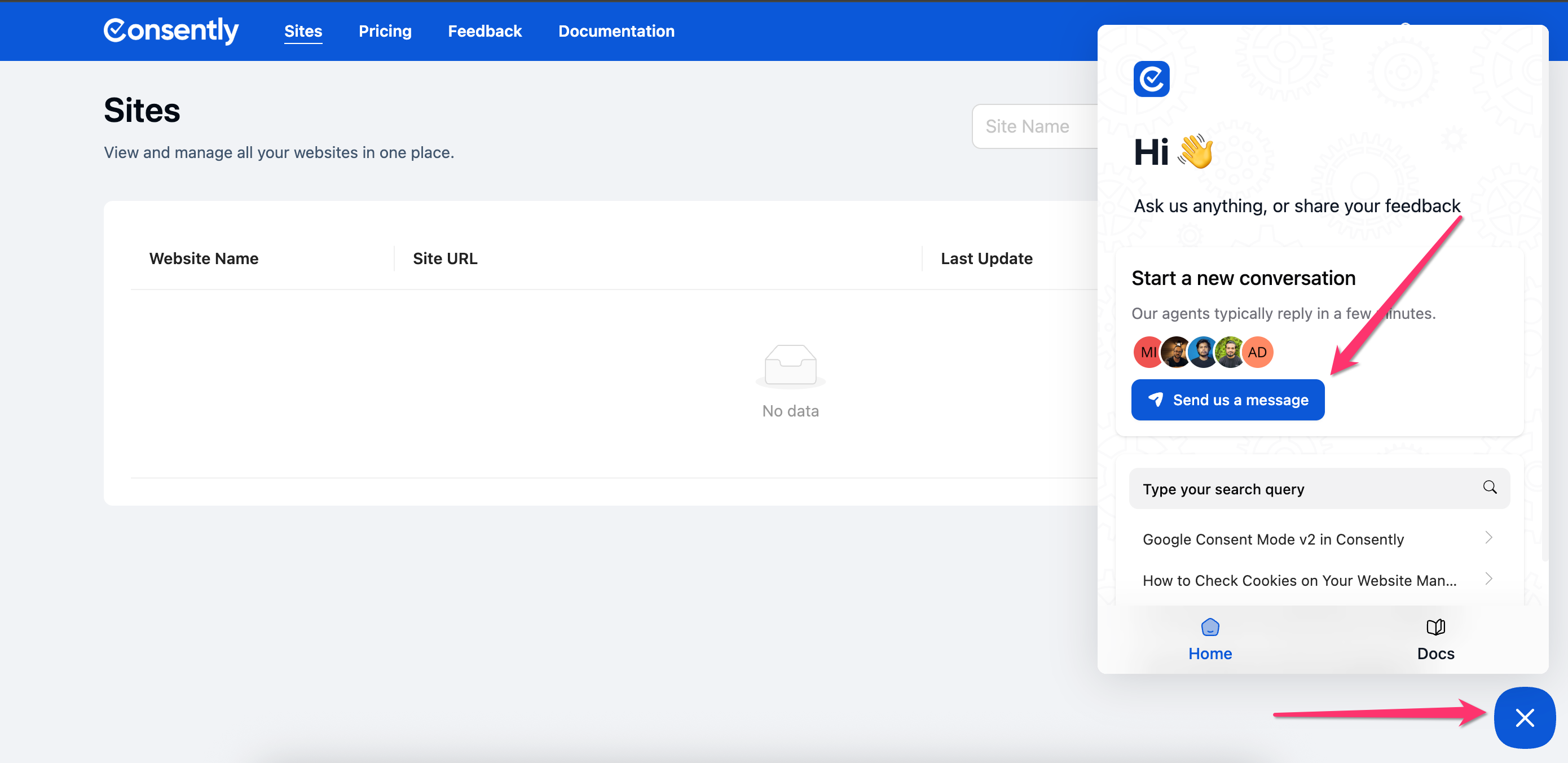Open Feedback page from navbar

tap(485, 31)
